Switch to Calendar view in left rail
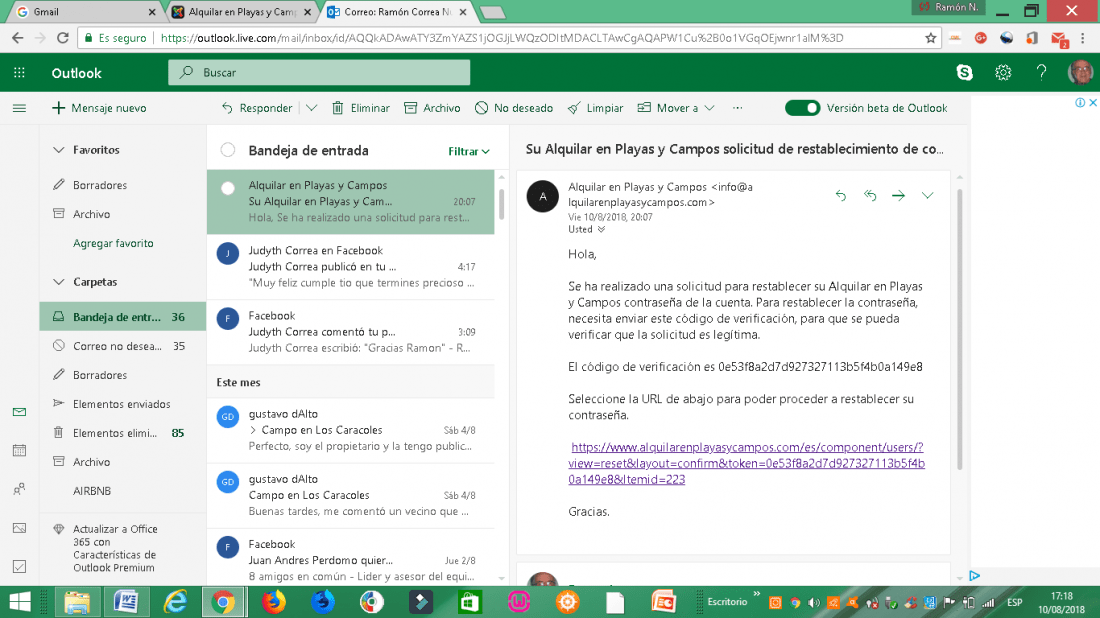Viewport: 1100px width, 618px height. click(x=19, y=450)
